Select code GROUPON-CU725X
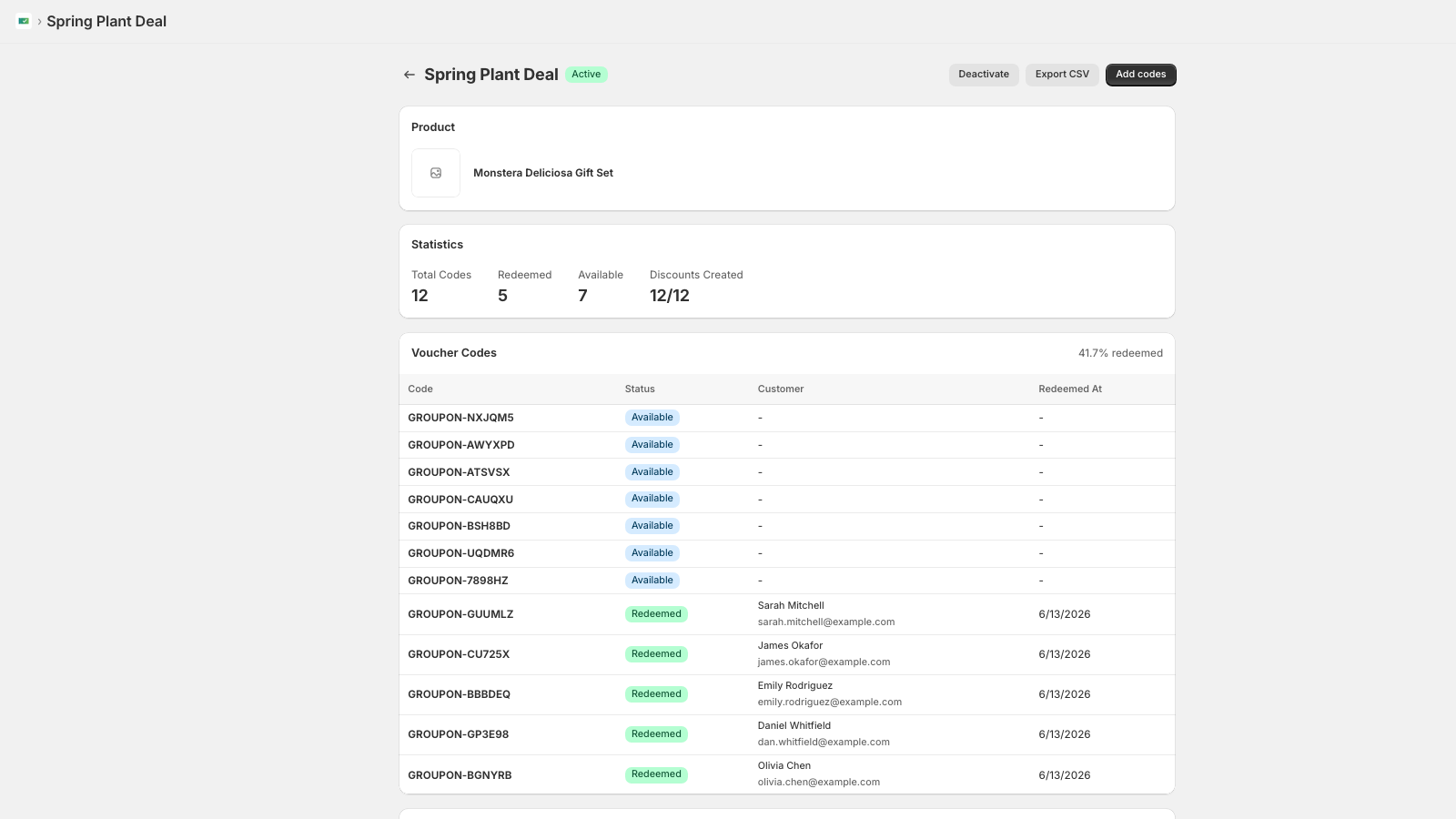This screenshot has height=819, width=1456. click(459, 654)
